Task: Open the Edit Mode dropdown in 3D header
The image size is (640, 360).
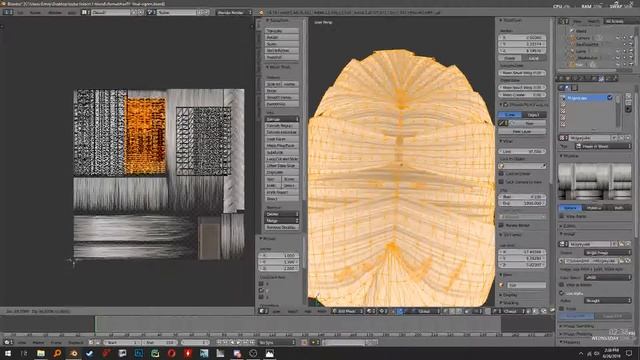Action: point(347,311)
